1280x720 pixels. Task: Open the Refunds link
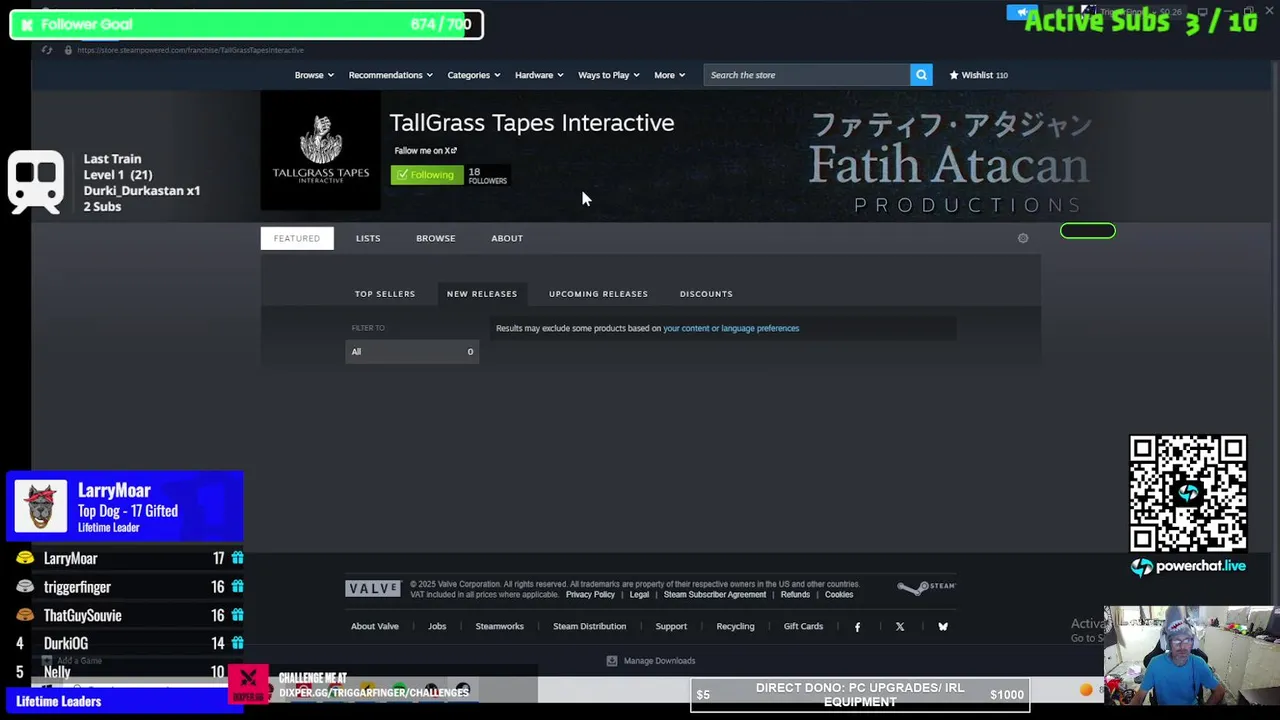[795, 595]
